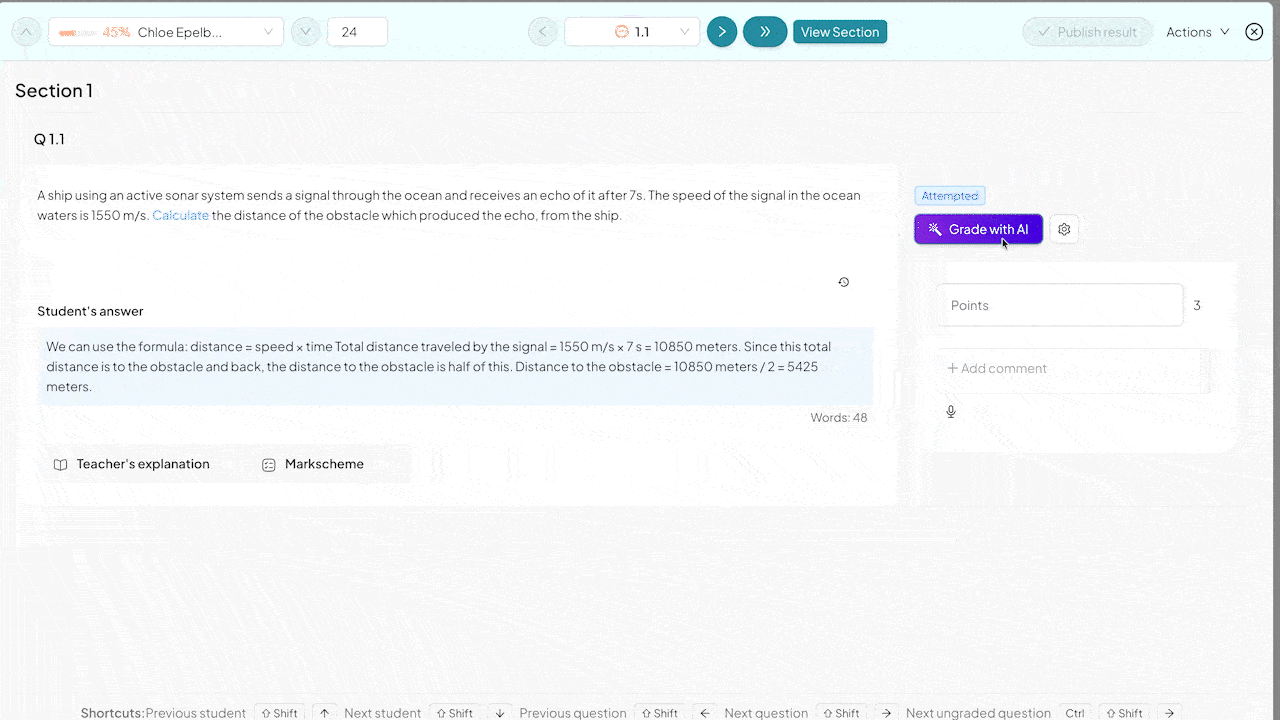
Task: Open answer history clock icon
Action: [x=844, y=282]
